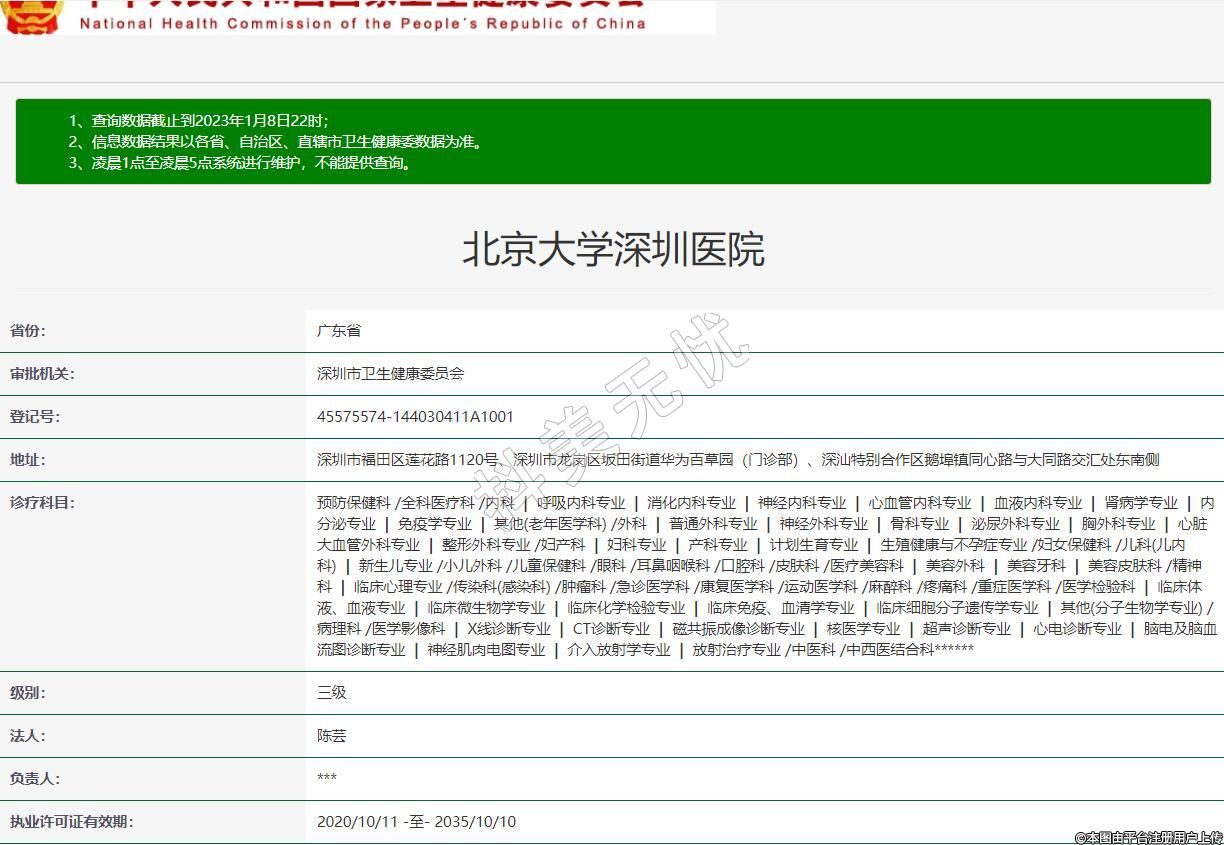
Task: Click the national emblem icon in header
Action: coord(33,14)
